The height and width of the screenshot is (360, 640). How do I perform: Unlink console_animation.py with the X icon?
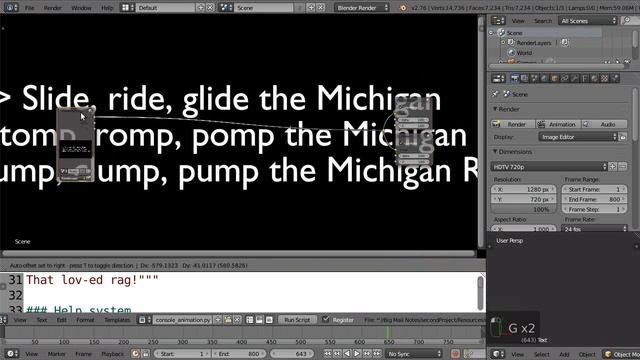click(x=237, y=320)
